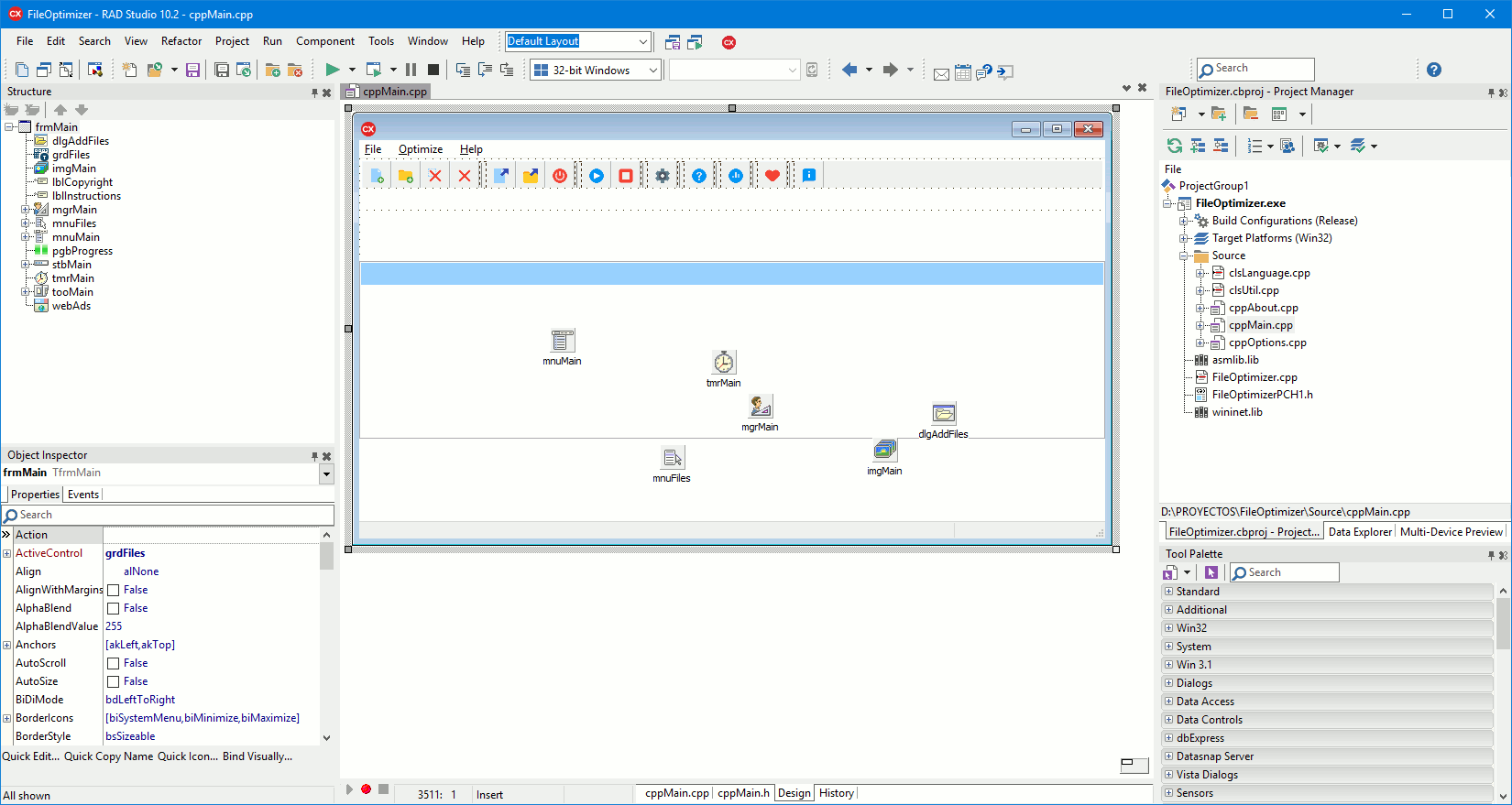Toggle the AlignWithMargins checkbox

[x=114, y=591]
